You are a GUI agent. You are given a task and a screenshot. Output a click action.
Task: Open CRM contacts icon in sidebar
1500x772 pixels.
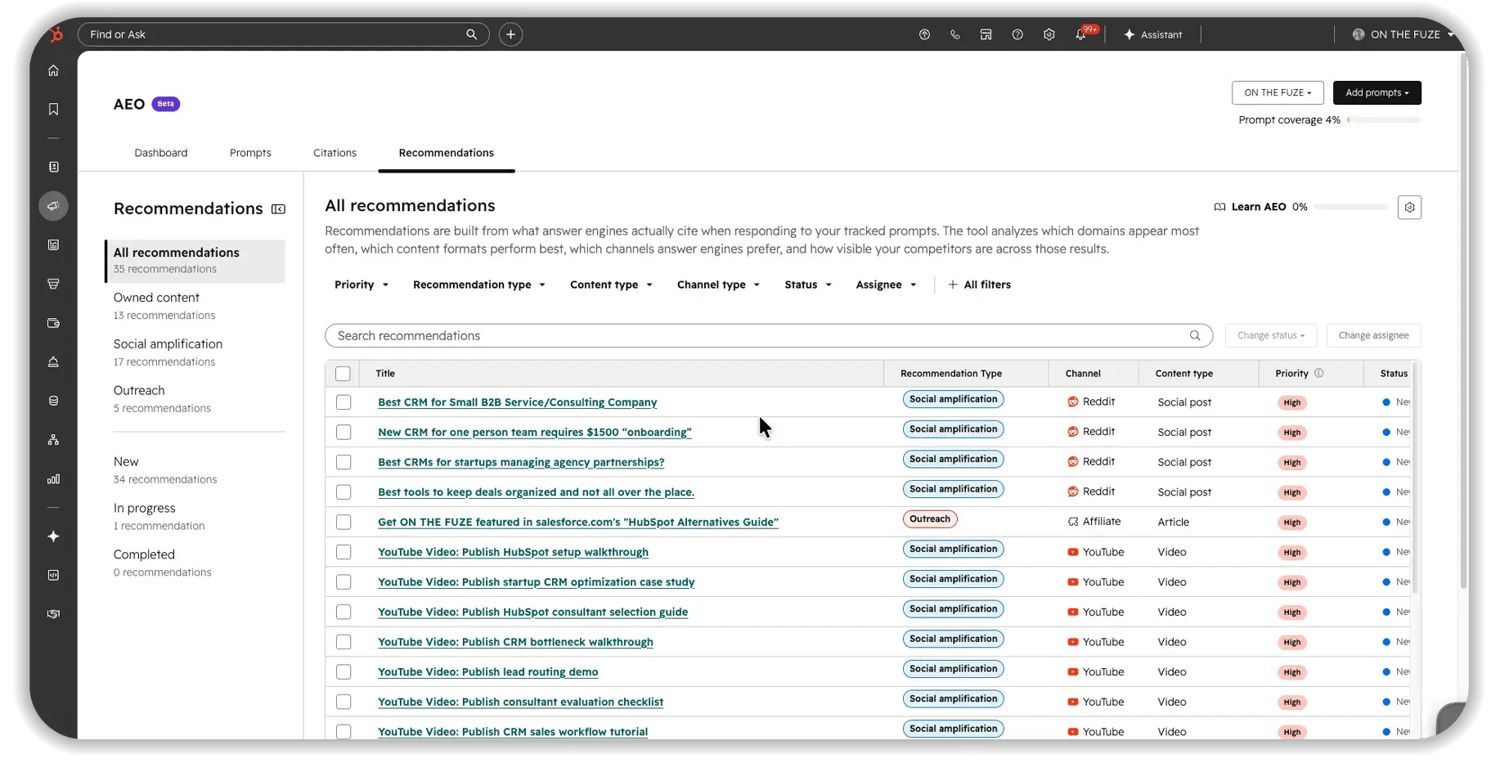click(x=54, y=167)
